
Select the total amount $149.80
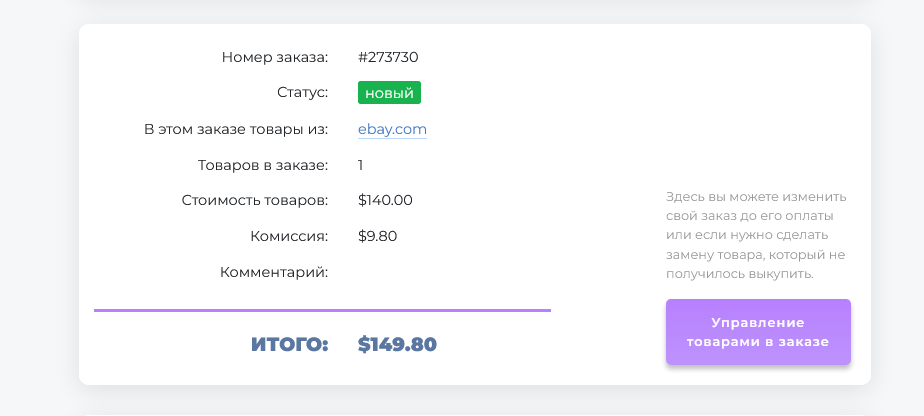pyautogui.click(x=397, y=345)
